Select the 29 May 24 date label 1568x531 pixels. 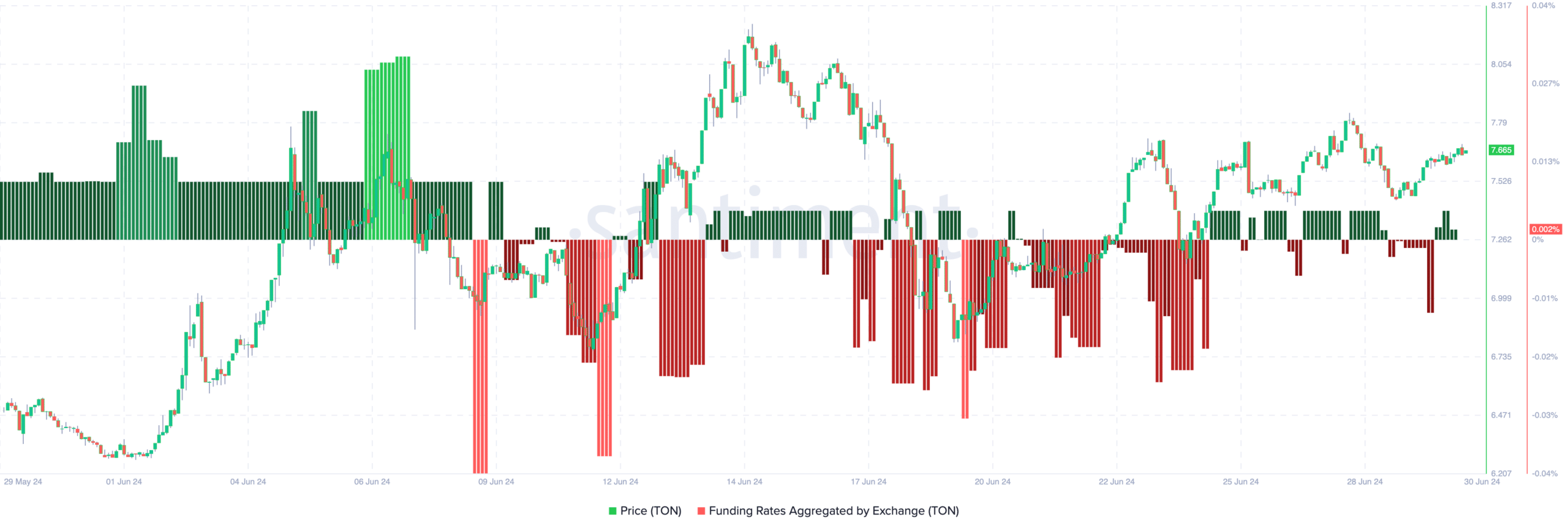coord(23,481)
